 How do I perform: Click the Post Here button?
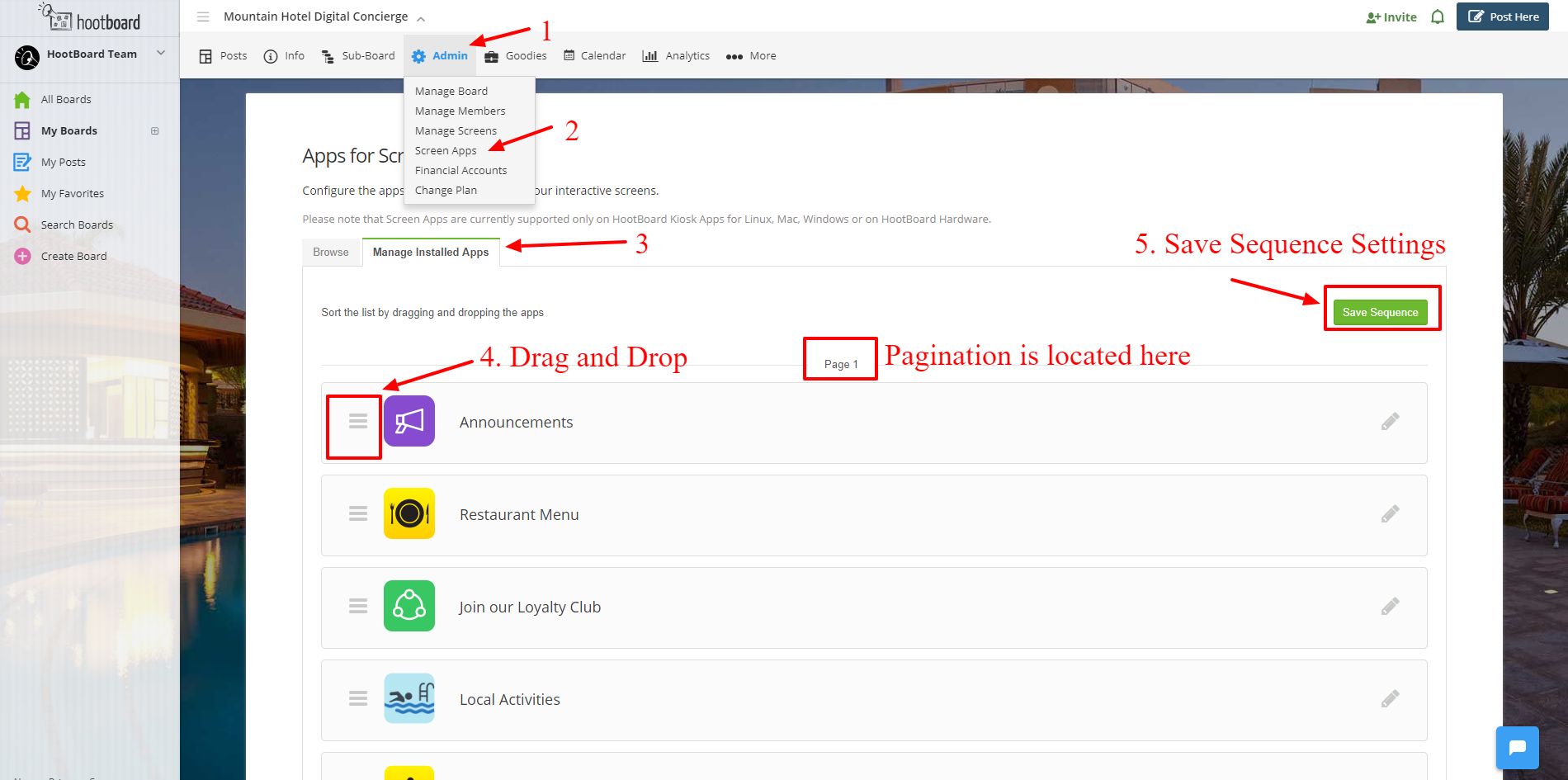(1502, 17)
